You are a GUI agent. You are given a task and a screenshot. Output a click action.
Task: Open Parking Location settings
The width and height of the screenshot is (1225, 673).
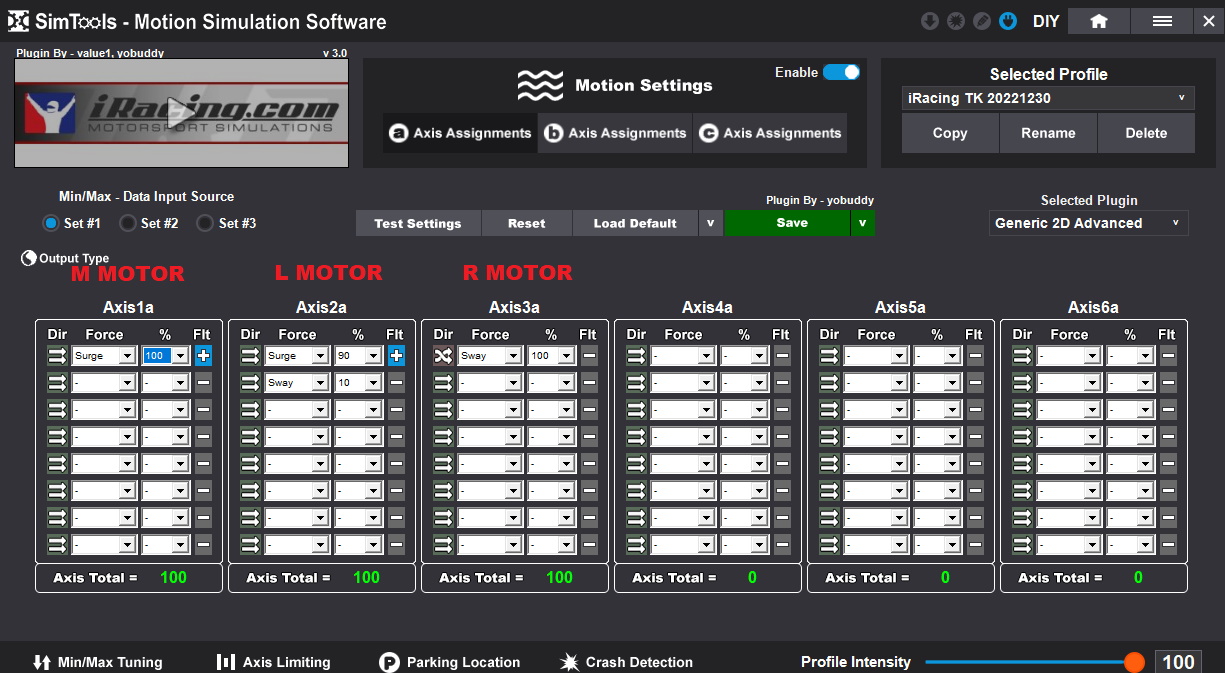(450, 662)
